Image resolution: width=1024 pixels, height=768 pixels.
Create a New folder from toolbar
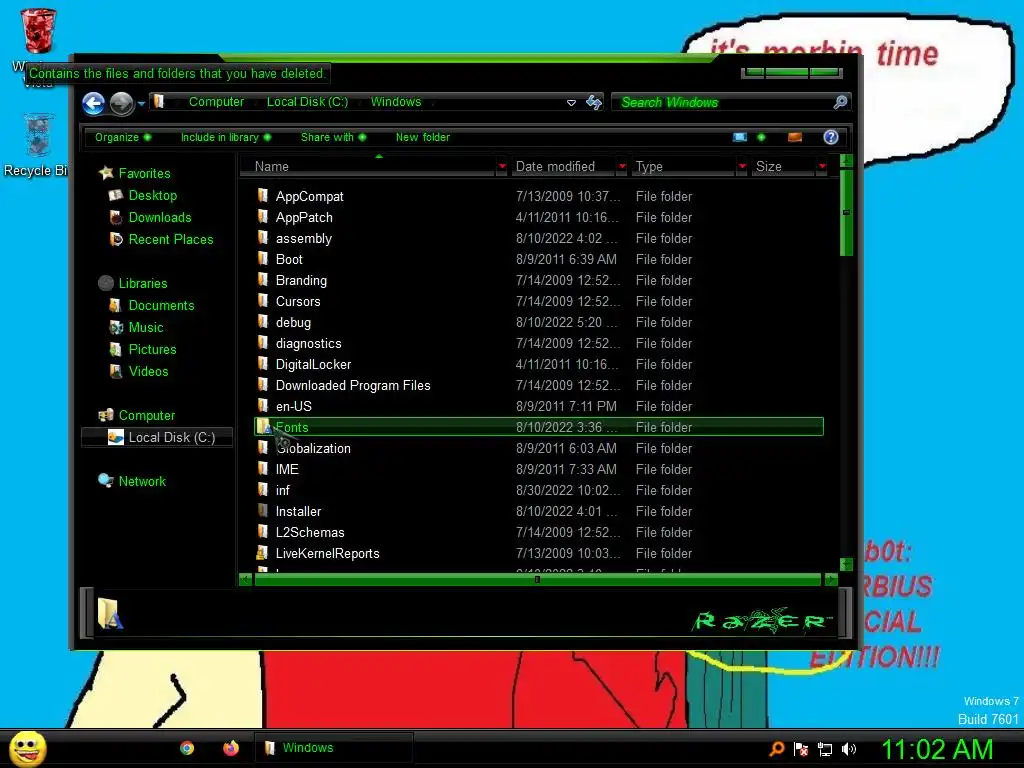pyautogui.click(x=423, y=137)
